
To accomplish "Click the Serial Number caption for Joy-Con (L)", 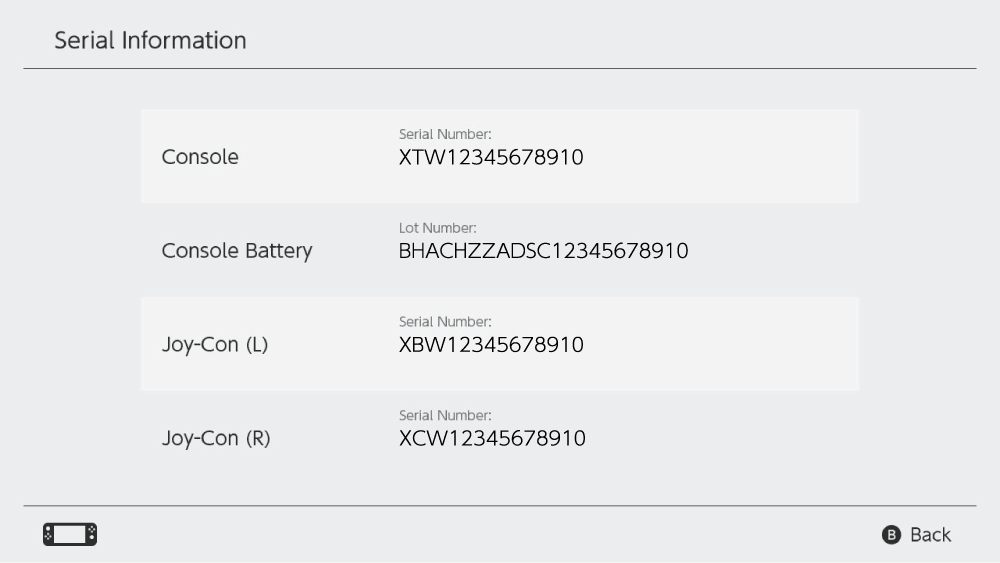I will [x=445, y=321].
